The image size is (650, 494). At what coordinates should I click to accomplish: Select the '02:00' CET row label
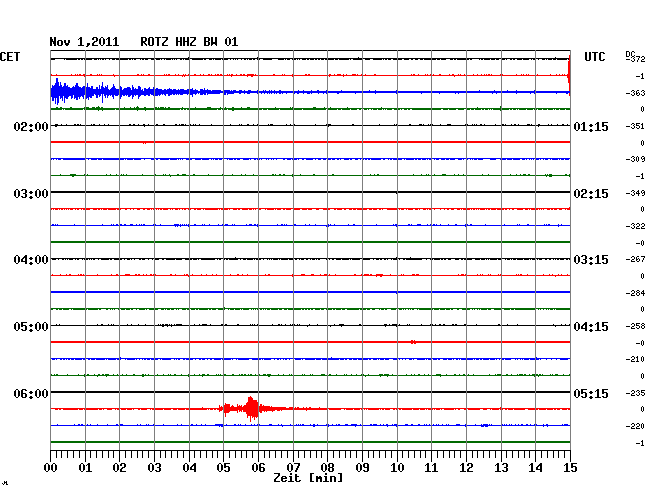(31, 126)
